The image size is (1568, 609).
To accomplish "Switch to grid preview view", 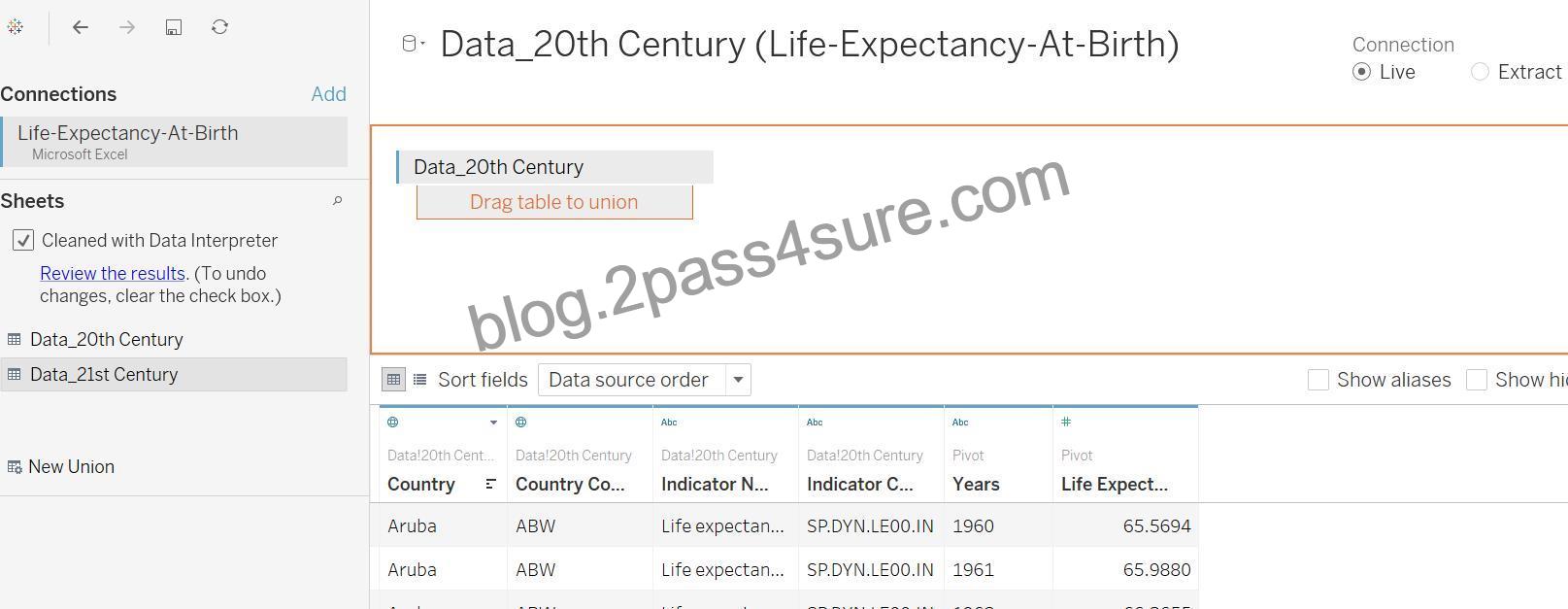I will point(393,380).
